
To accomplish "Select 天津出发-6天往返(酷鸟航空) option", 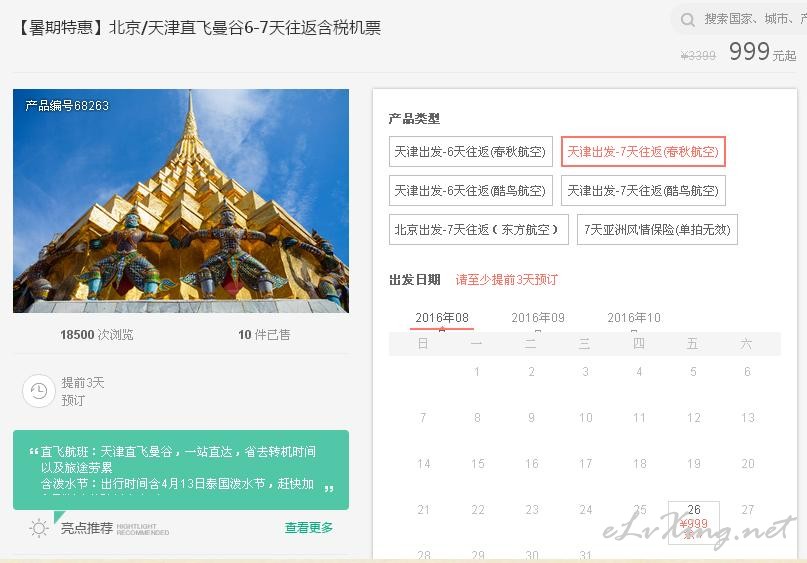I will point(470,190).
